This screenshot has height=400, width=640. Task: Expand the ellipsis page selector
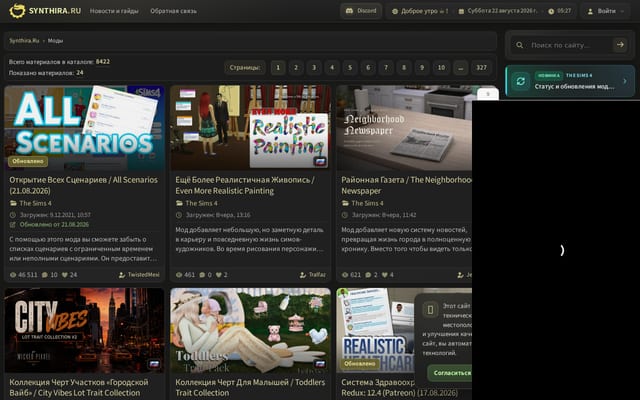(460, 67)
